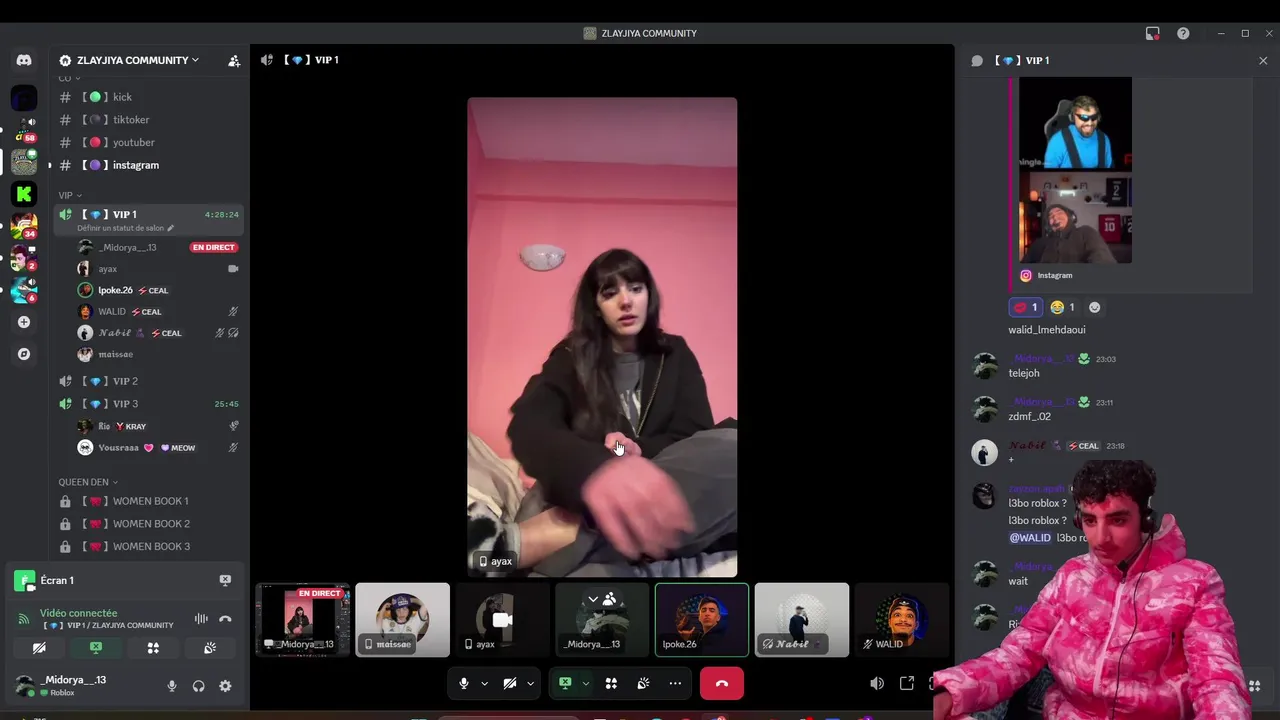Collapse the QUEEN DEN category
Screen dimensions: 1280x720
pos(88,482)
